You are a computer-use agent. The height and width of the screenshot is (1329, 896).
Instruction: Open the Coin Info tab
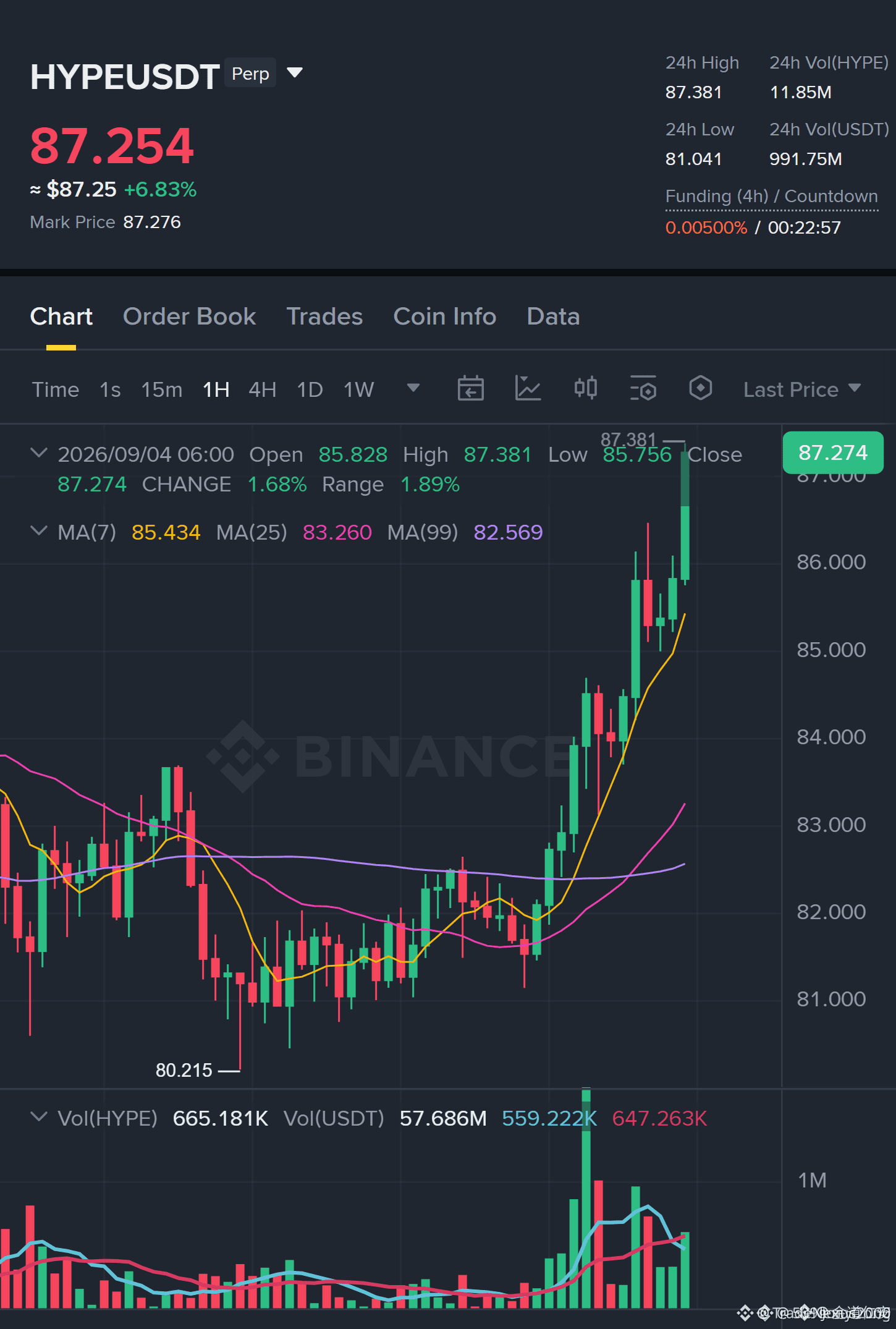click(x=445, y=316)
